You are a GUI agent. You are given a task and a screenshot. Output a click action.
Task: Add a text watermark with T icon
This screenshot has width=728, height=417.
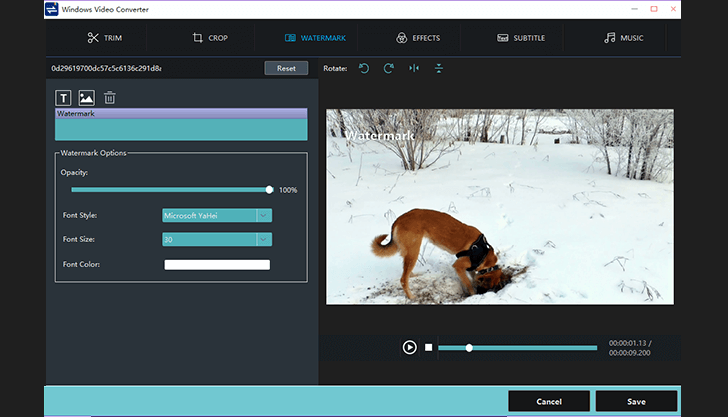[64, 98]
